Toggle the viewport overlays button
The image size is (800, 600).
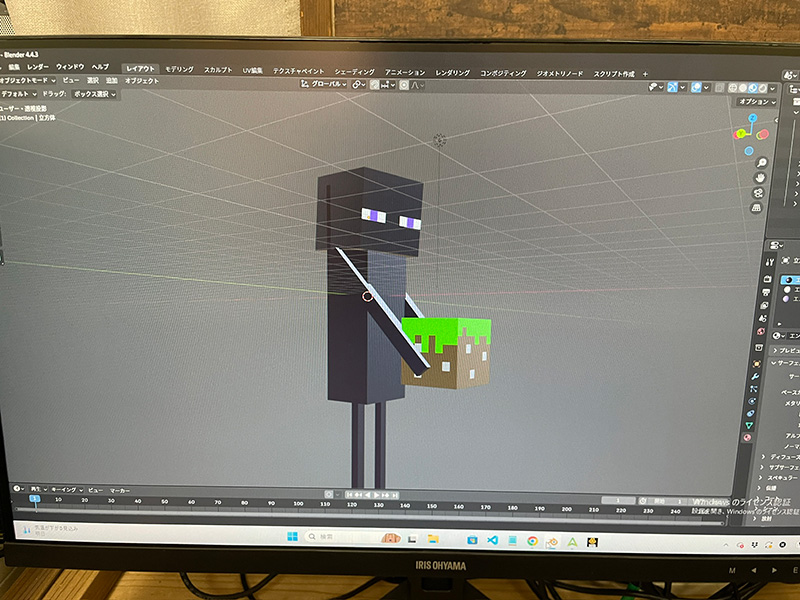(x=697, y=87)
